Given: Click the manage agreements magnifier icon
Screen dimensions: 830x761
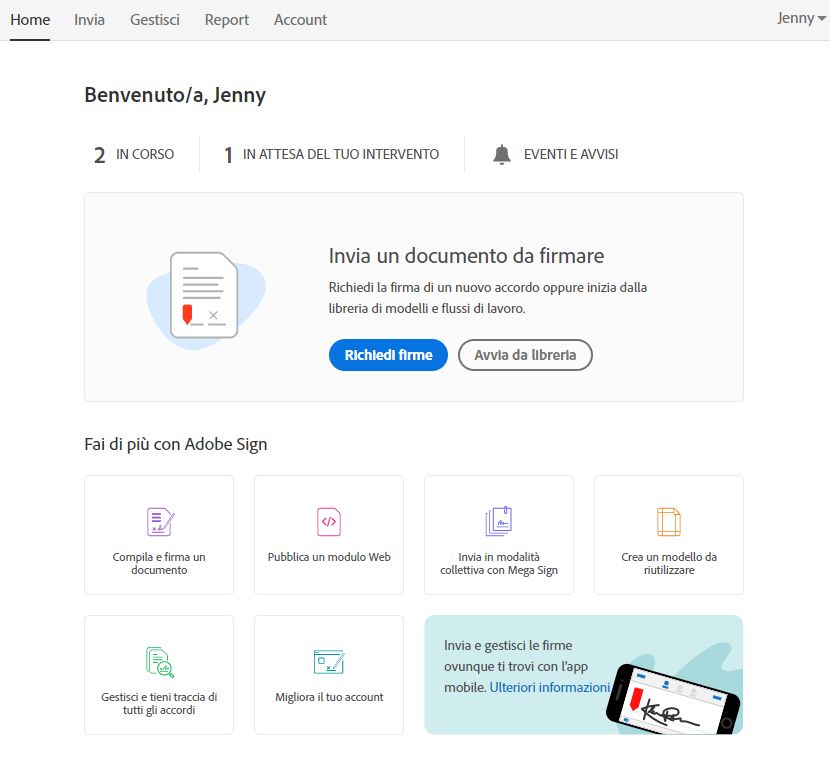Looking at the screenshot, I should click(160, 662).
